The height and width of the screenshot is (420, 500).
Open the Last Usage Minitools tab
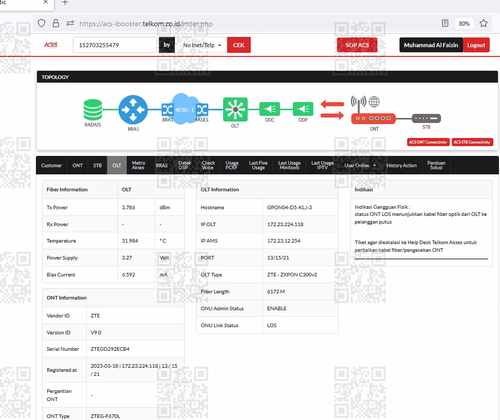[x=289, y=165]
